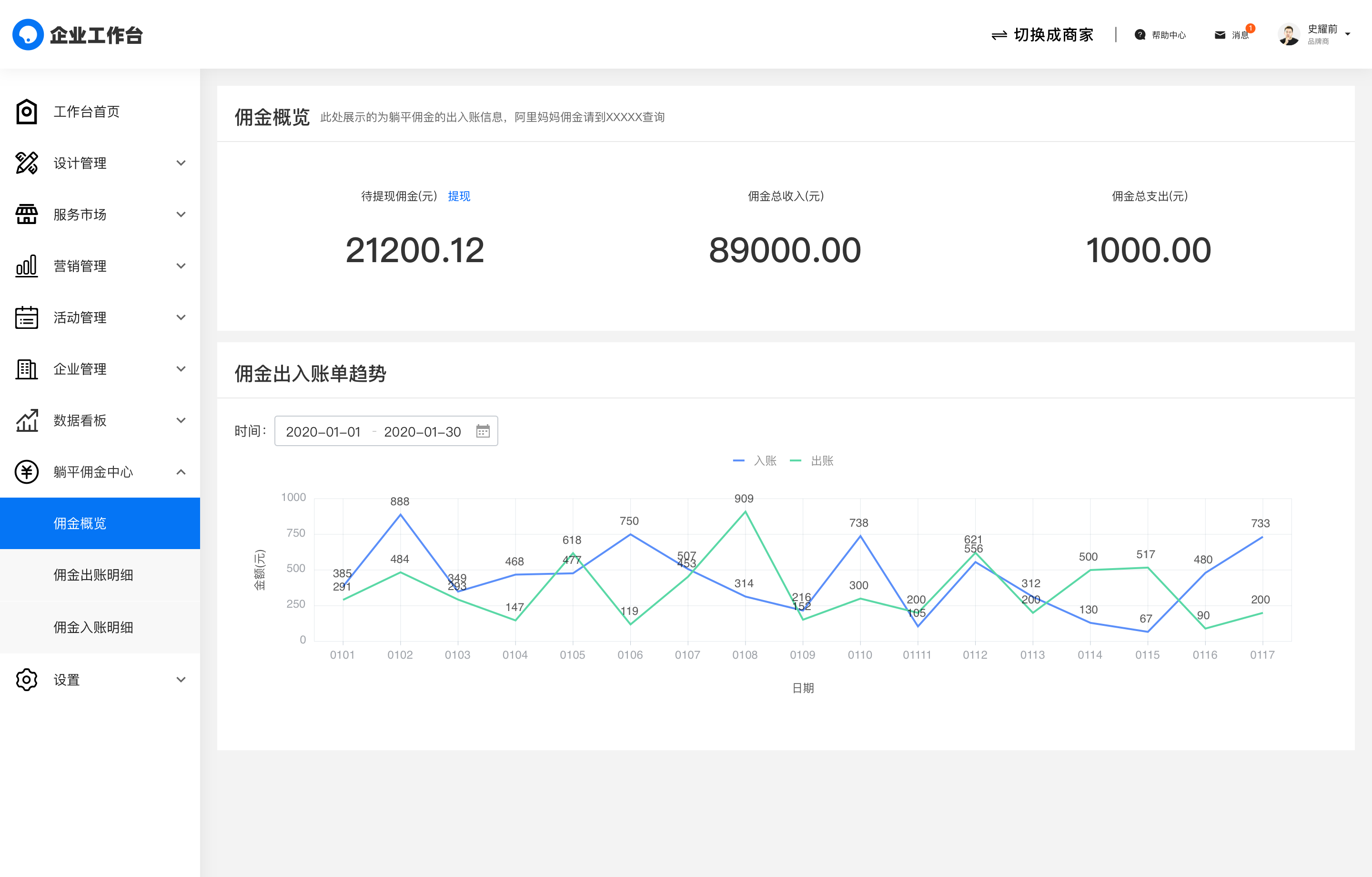Click the 738 data point on 0110
This screenshot has height=877, width=1372.
tap(860, 536)
